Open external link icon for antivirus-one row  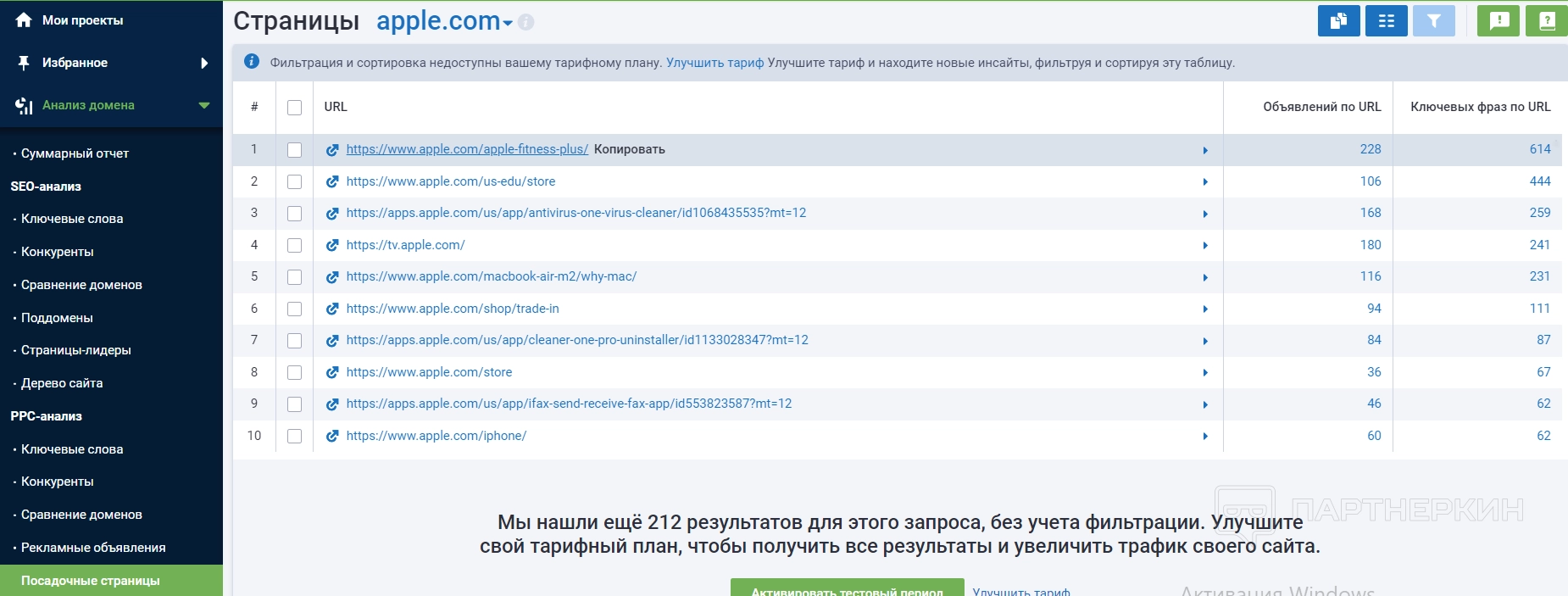(x=332, y=214)
